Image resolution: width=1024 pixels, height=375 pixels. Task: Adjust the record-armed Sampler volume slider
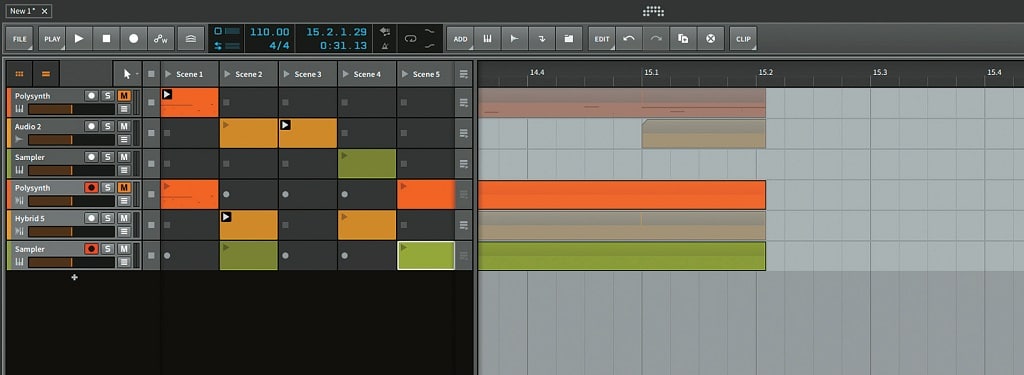[71, 262]
